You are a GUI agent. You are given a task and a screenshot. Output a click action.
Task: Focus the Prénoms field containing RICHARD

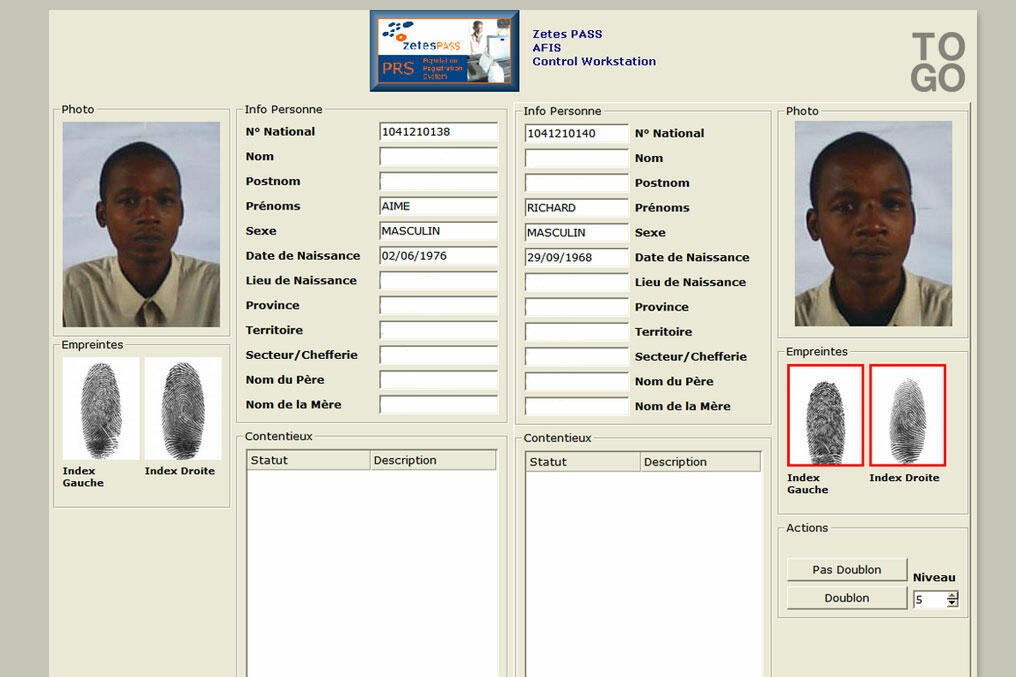[x=576, y=208]
